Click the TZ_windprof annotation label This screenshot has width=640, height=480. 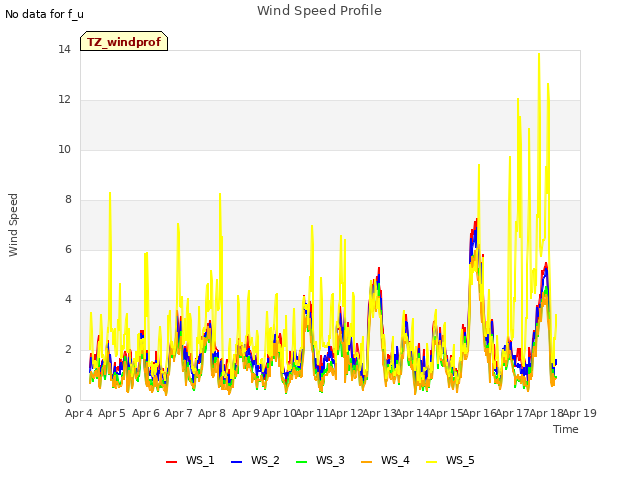[x=124, y=41]
